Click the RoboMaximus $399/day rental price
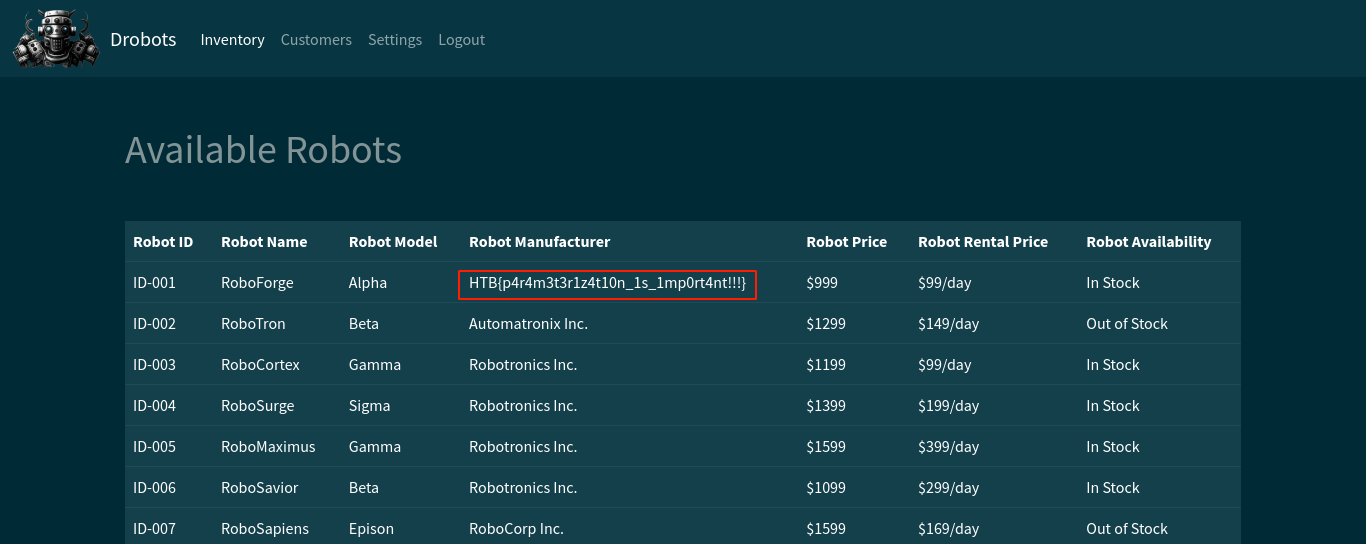This screenshot has width=1366, height=544. tap(948, 447)
